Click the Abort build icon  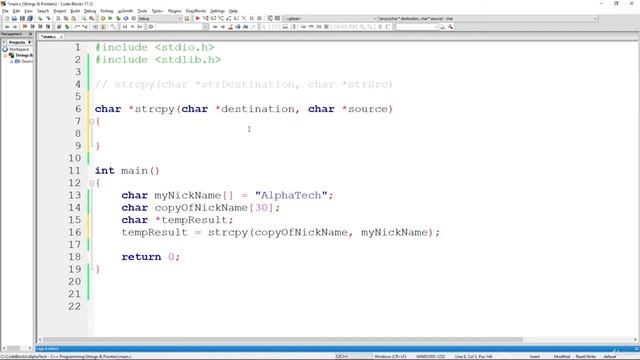(x=133, y=18)
